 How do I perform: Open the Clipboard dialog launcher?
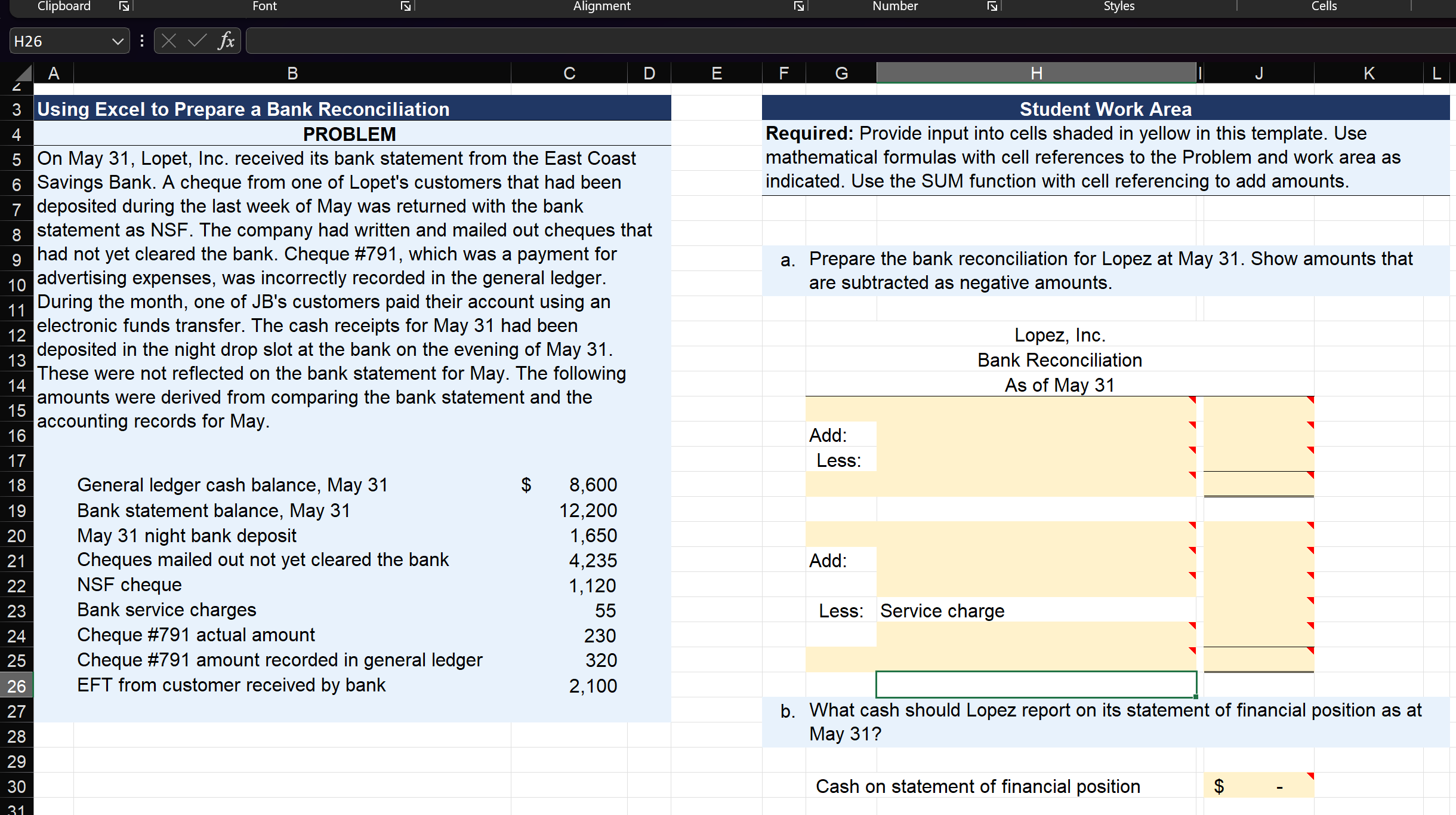click(x=124, y=7)
